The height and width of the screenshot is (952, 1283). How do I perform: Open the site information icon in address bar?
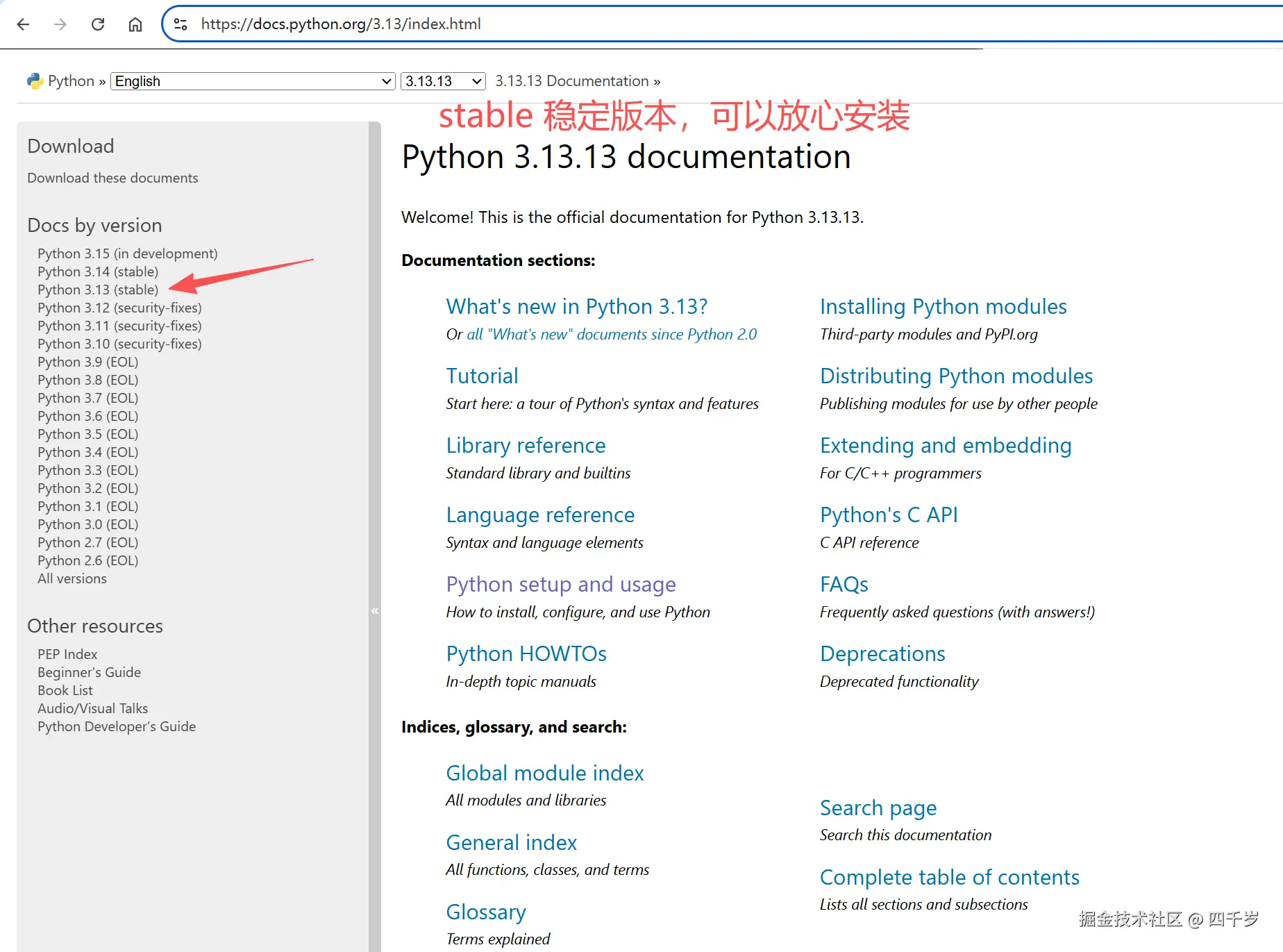pos(180,24)
